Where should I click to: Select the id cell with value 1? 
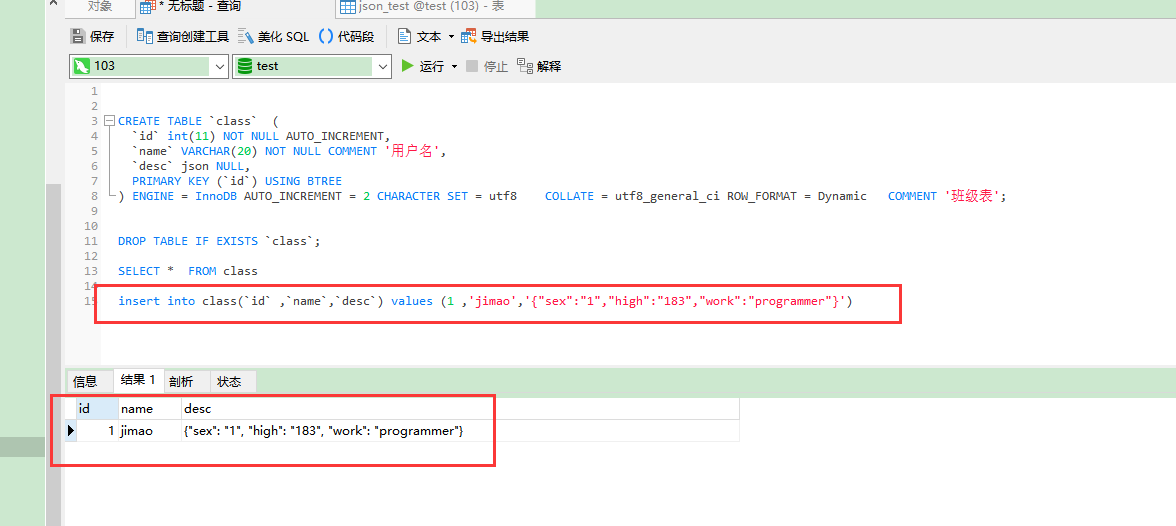pos(97,431)
